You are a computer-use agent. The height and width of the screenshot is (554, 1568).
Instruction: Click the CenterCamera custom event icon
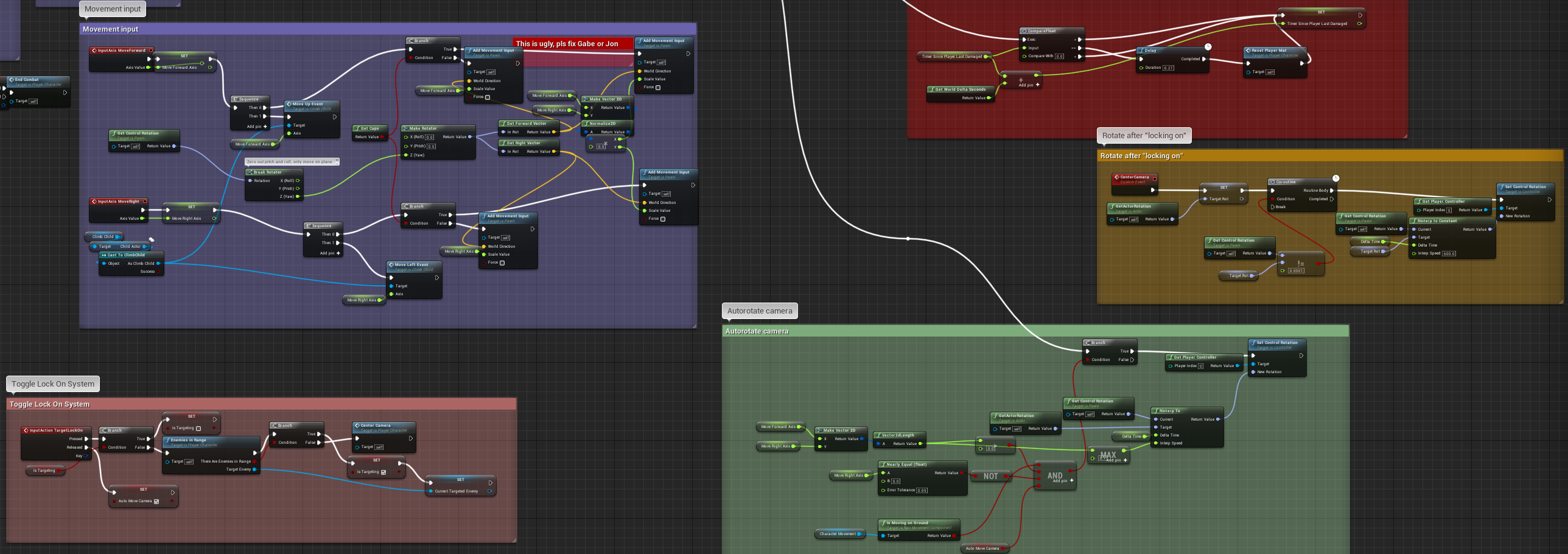pos(1117,177)
